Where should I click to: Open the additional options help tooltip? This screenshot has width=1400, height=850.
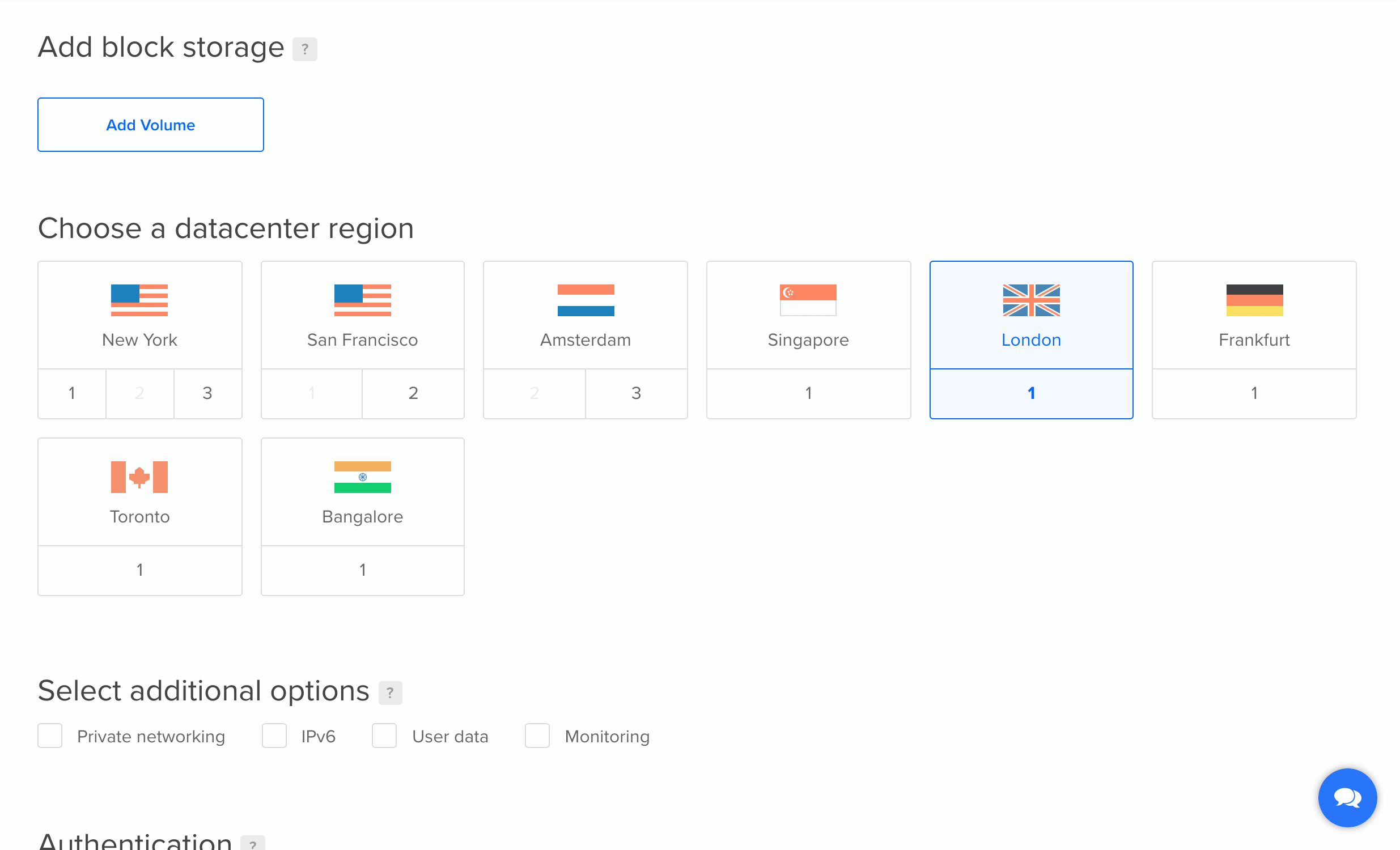390,693
